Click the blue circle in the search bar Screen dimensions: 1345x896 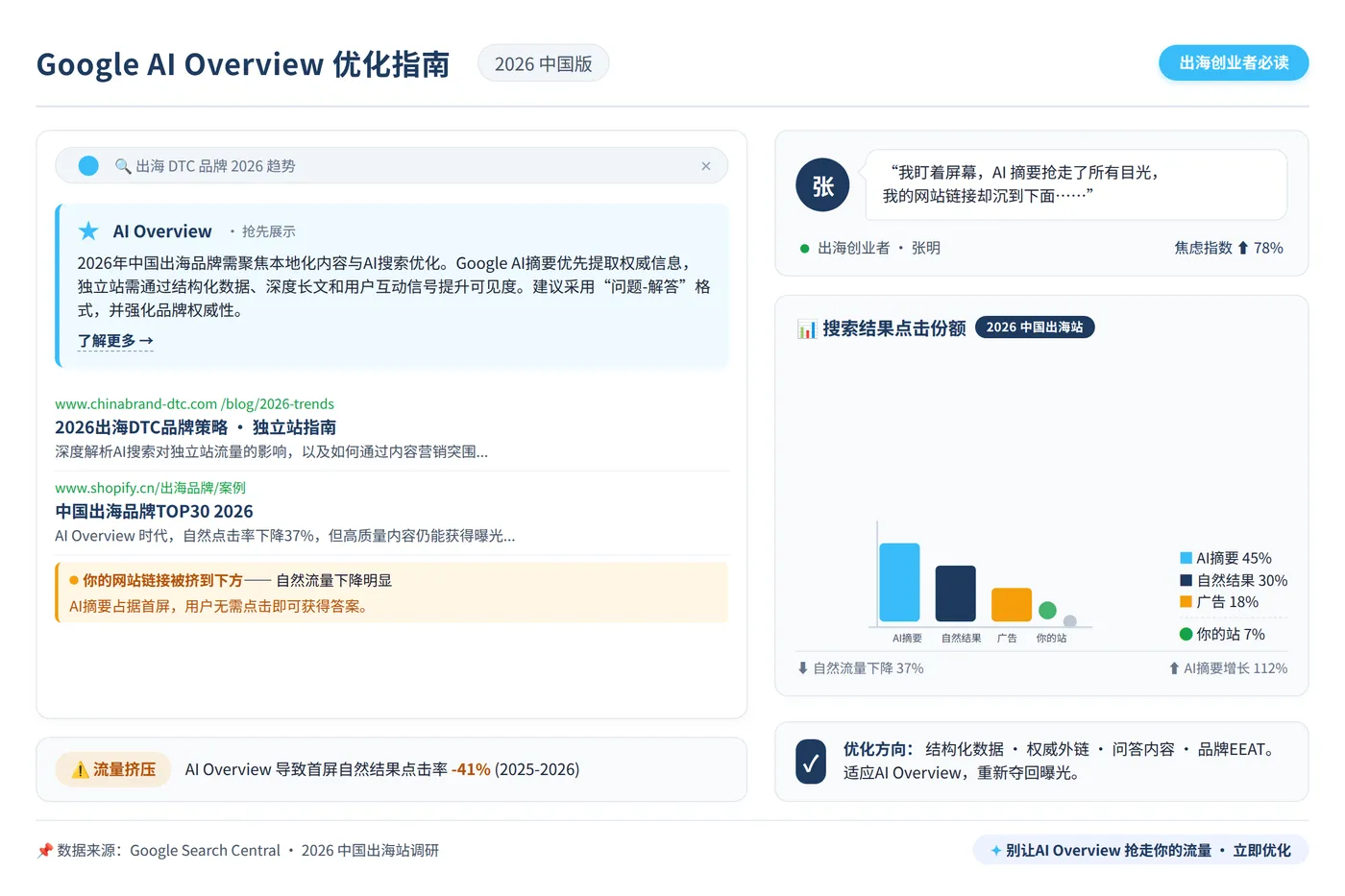88,166
